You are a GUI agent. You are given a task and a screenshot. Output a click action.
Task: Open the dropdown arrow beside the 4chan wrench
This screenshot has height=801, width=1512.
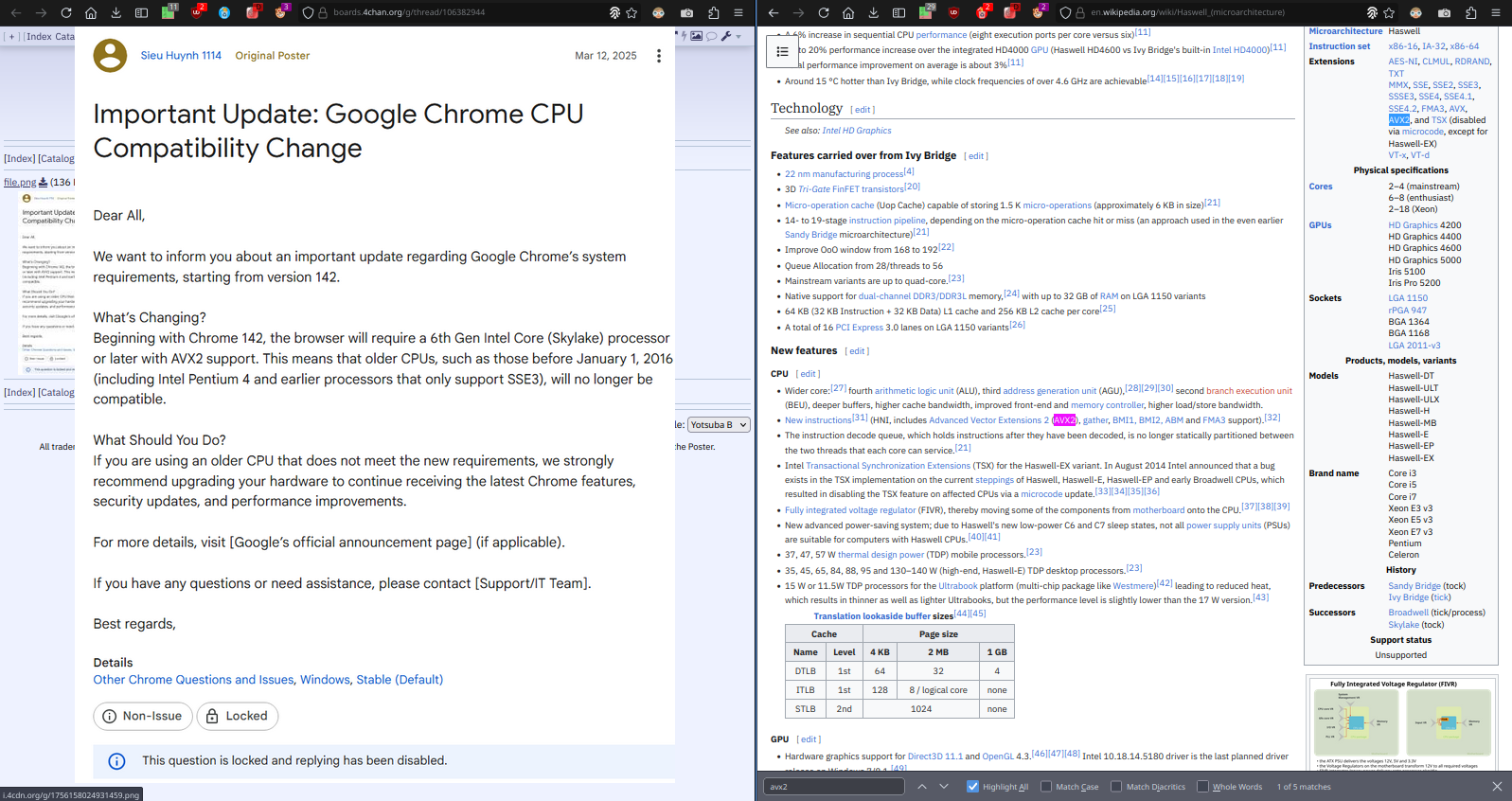point(738,36)
